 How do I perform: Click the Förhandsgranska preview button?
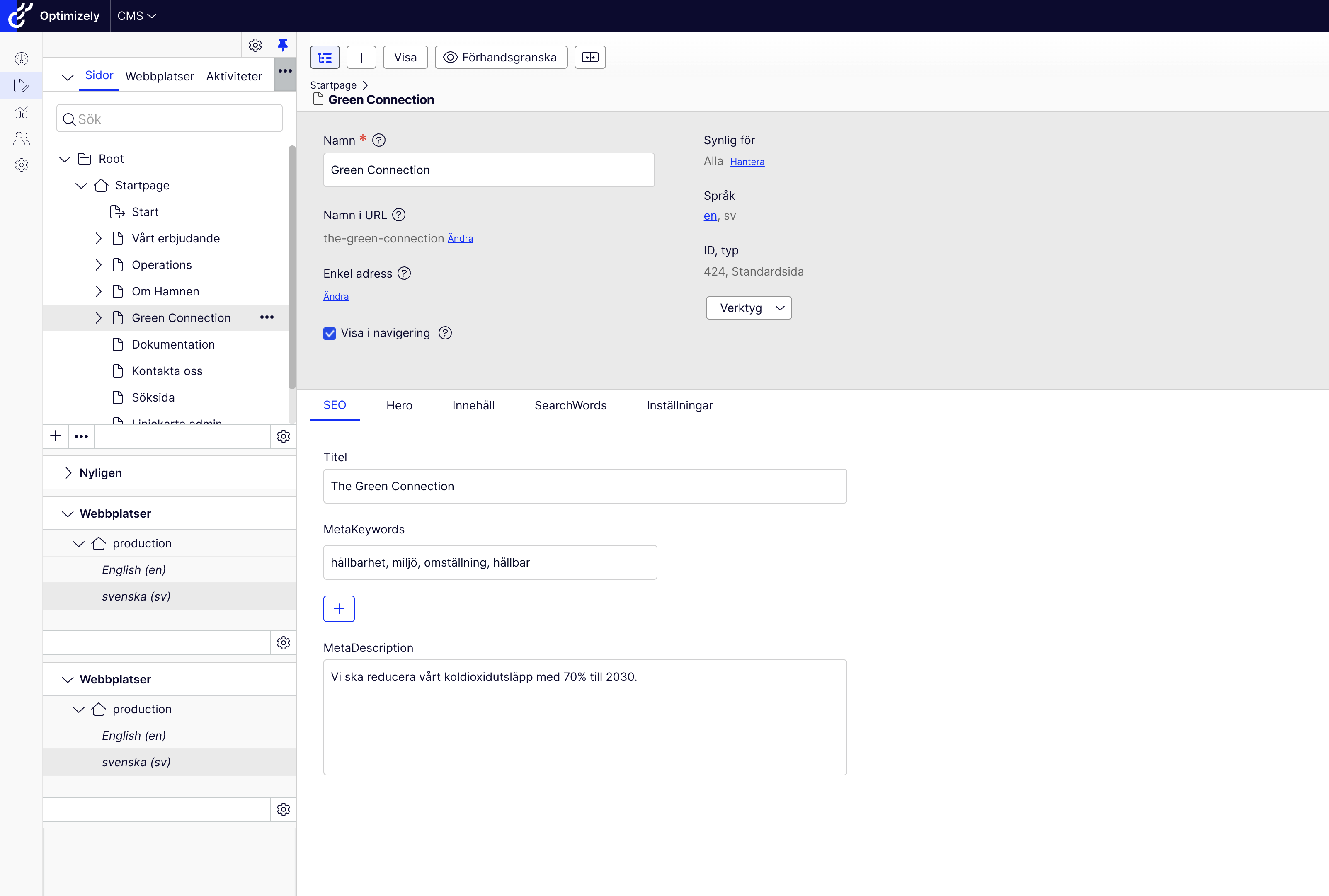(501, 57)
